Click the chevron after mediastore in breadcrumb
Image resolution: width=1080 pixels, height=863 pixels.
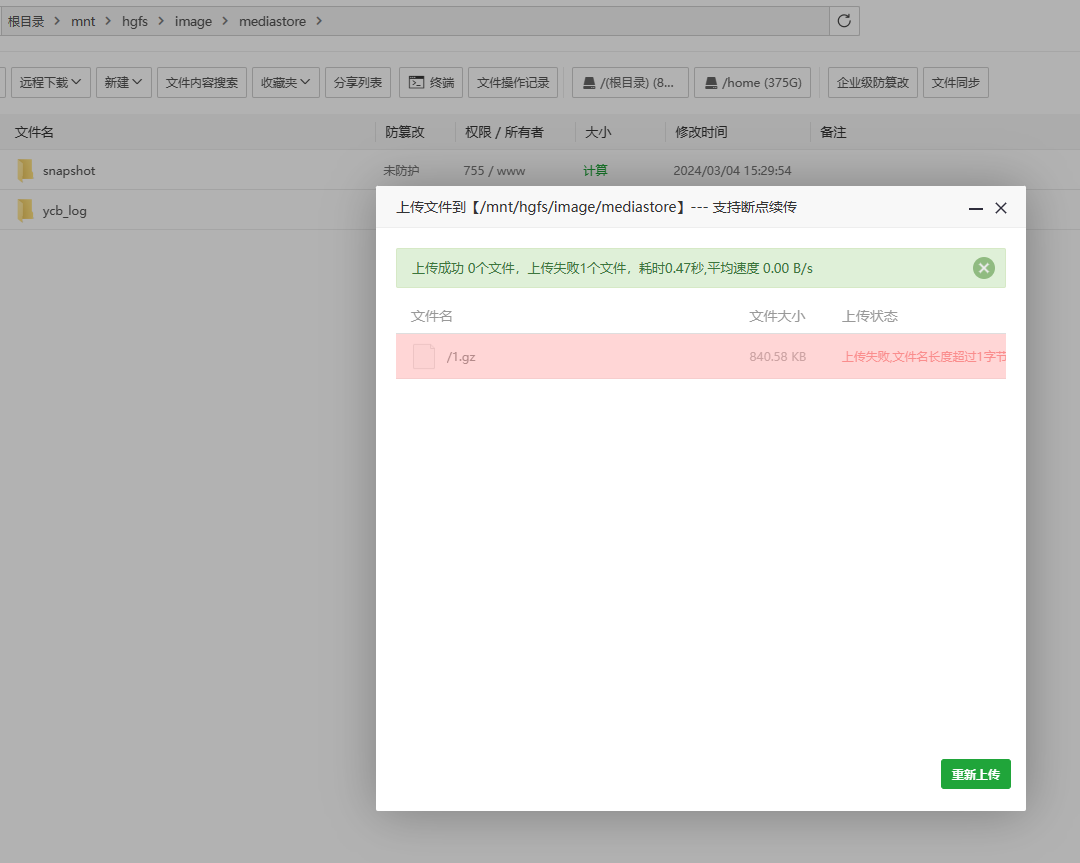click(319, 21)
